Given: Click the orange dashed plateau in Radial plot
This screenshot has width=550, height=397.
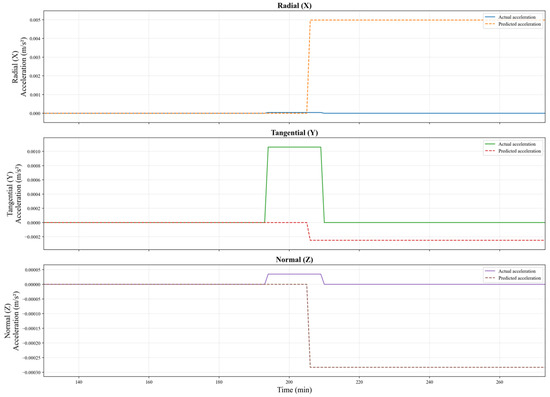Looking at the screenshot, I should 427,20.
